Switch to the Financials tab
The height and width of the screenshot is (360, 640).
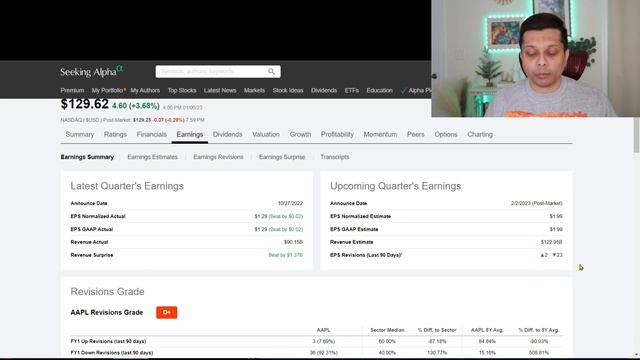151,134
